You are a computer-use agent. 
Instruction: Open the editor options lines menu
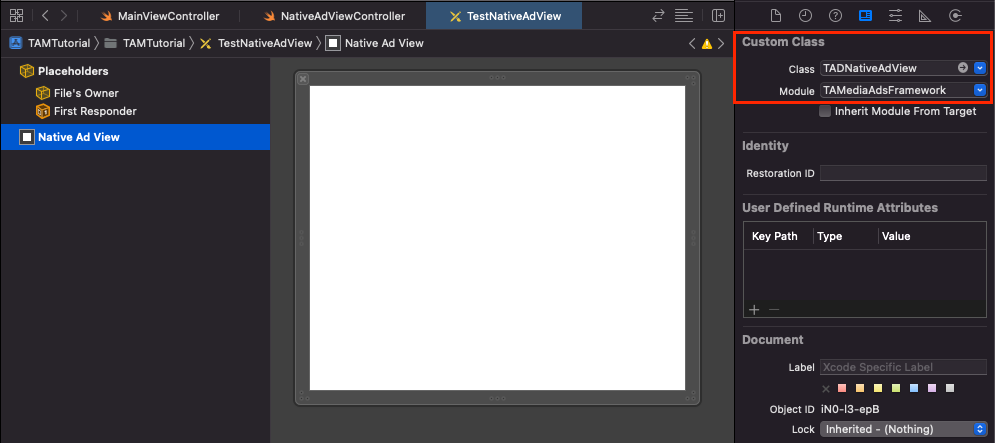[x=683, y=15]
